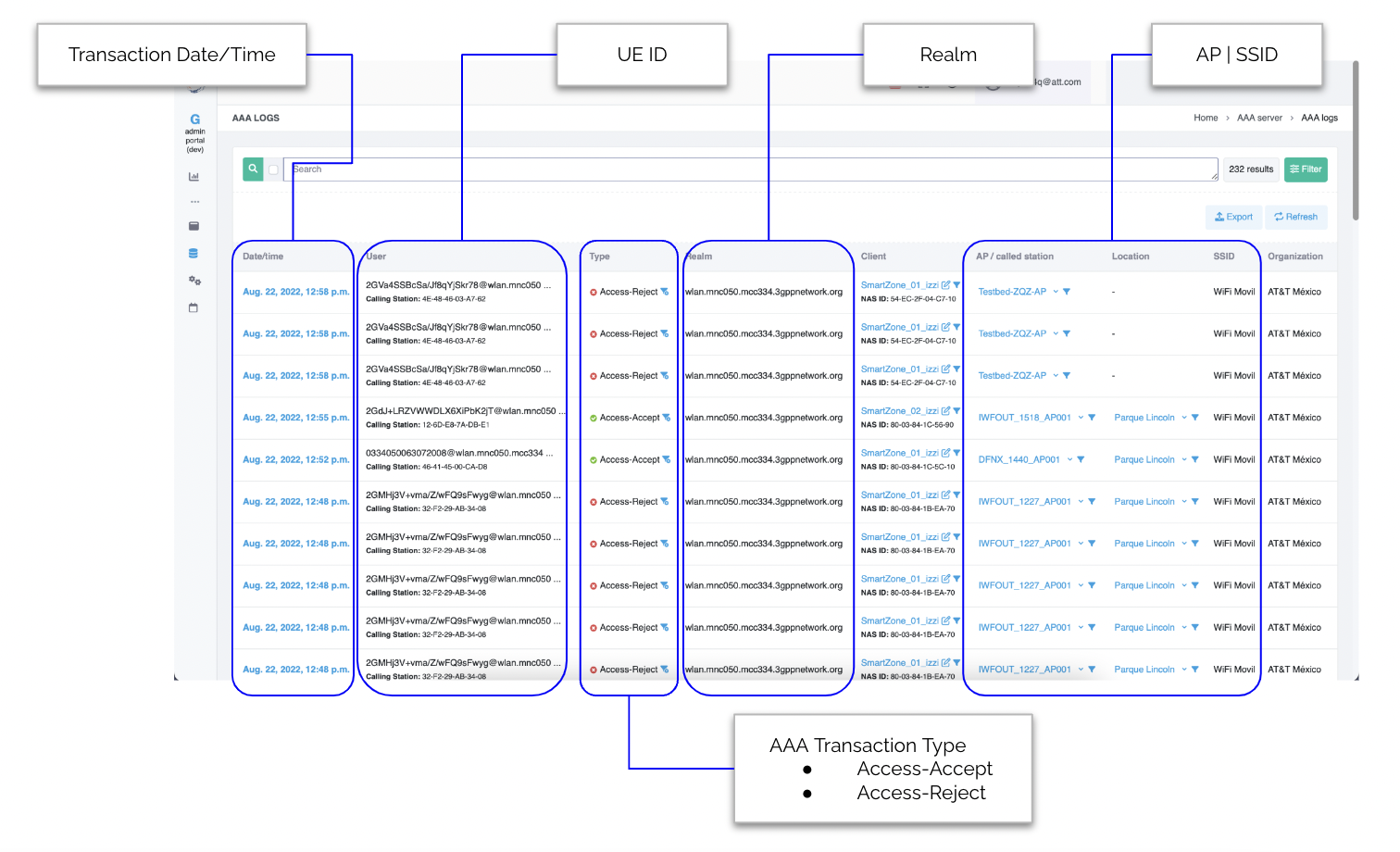Viewport: 1400px width, 852px height.
Task: Open AAA server breadcrumb item
Action: [x=1259, y=119]
